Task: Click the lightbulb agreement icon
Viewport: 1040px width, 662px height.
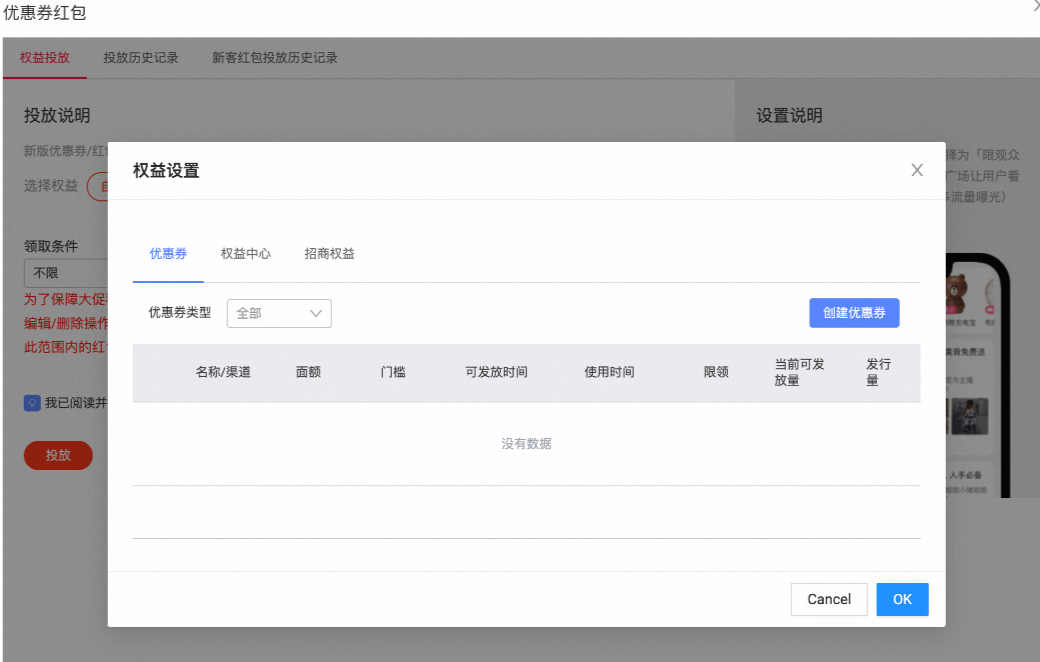Action: click(x=32, y=403)
